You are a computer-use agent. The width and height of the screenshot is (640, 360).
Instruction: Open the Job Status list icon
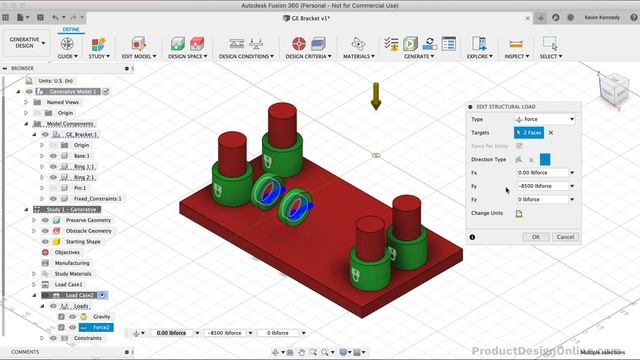point(449,44)
